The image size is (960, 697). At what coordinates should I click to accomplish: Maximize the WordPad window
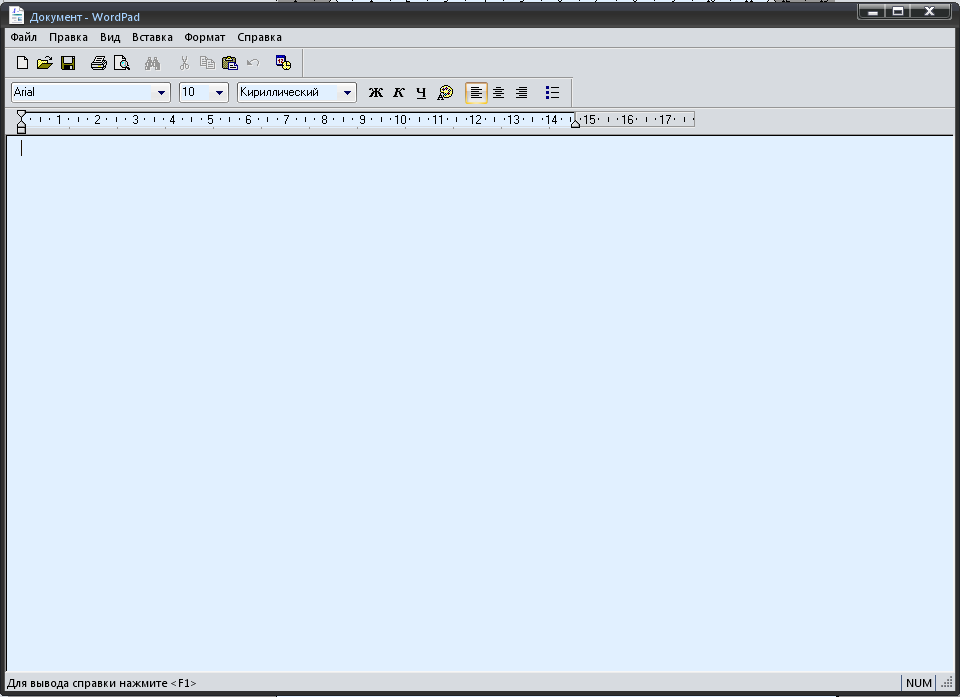[898, 12]
